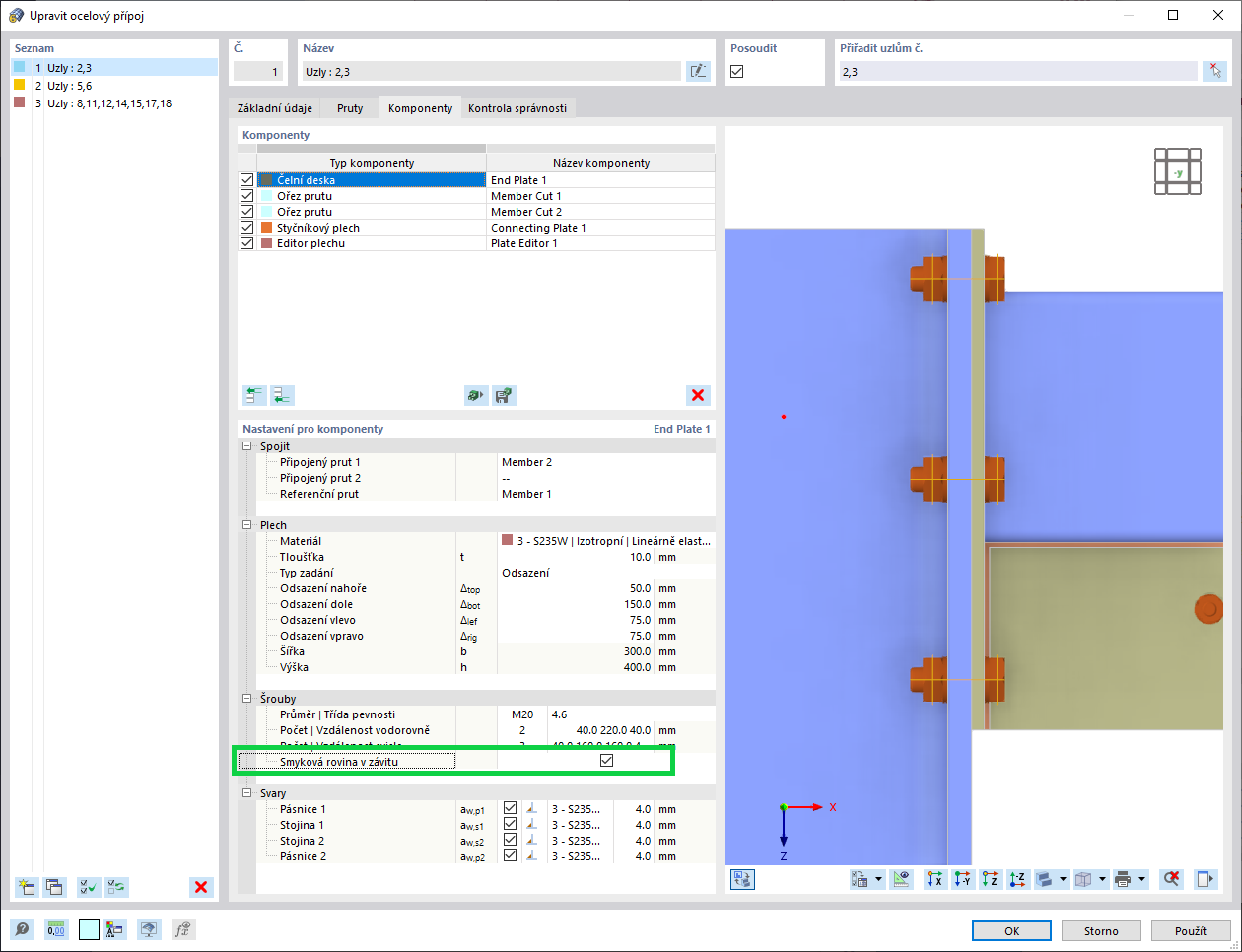Image resolution: width=1242 pixels, height=952 pixels.
Task: Collapse the Spojit section
Action: 247,446
